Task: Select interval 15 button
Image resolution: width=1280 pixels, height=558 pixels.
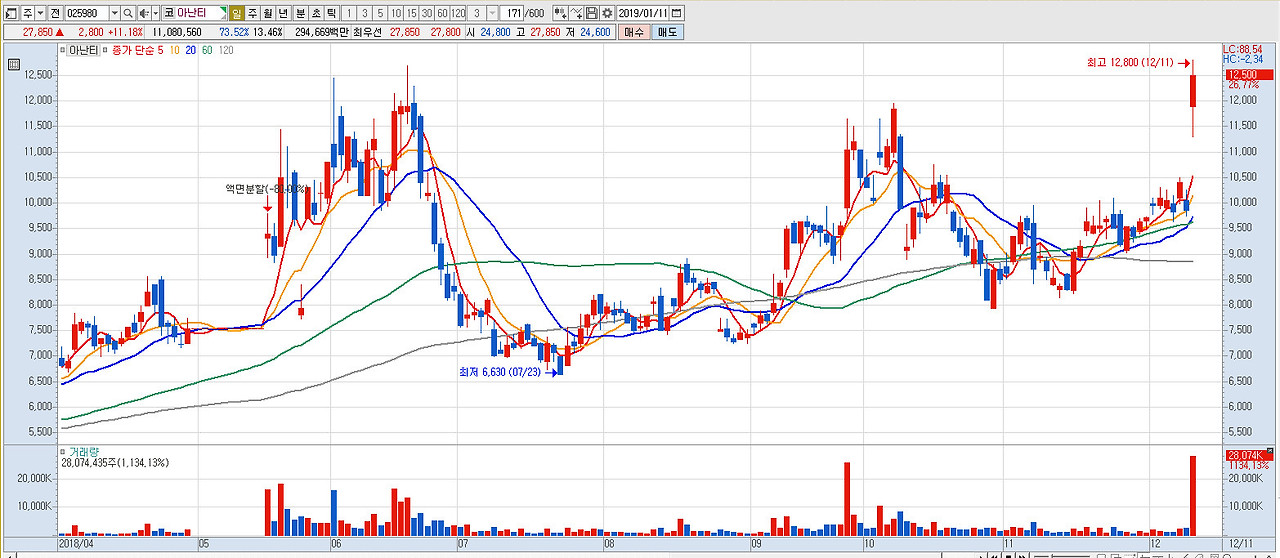Action: (x=412, y=13)
